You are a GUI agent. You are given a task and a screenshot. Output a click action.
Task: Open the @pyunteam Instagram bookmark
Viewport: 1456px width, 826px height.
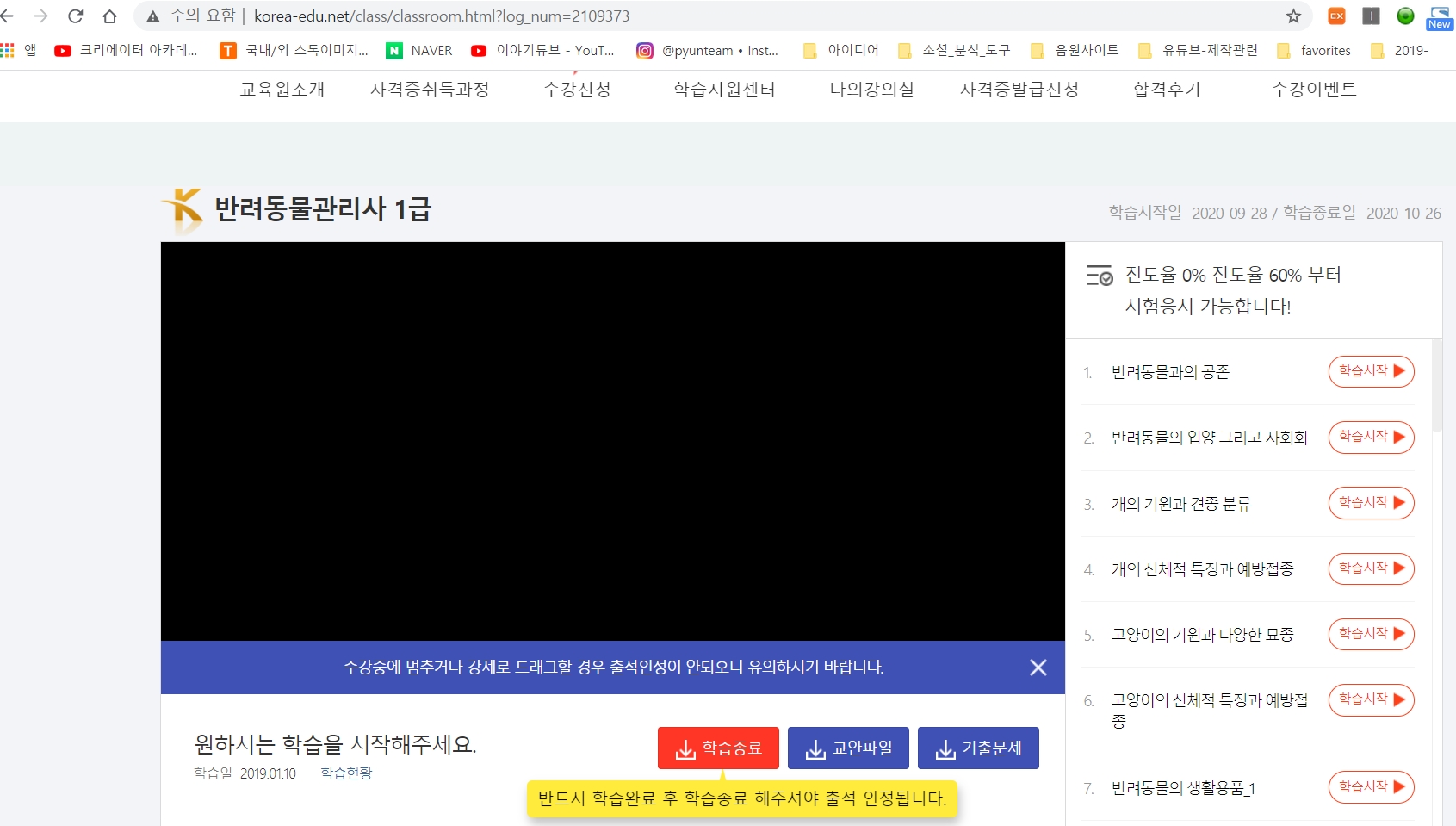708,50
